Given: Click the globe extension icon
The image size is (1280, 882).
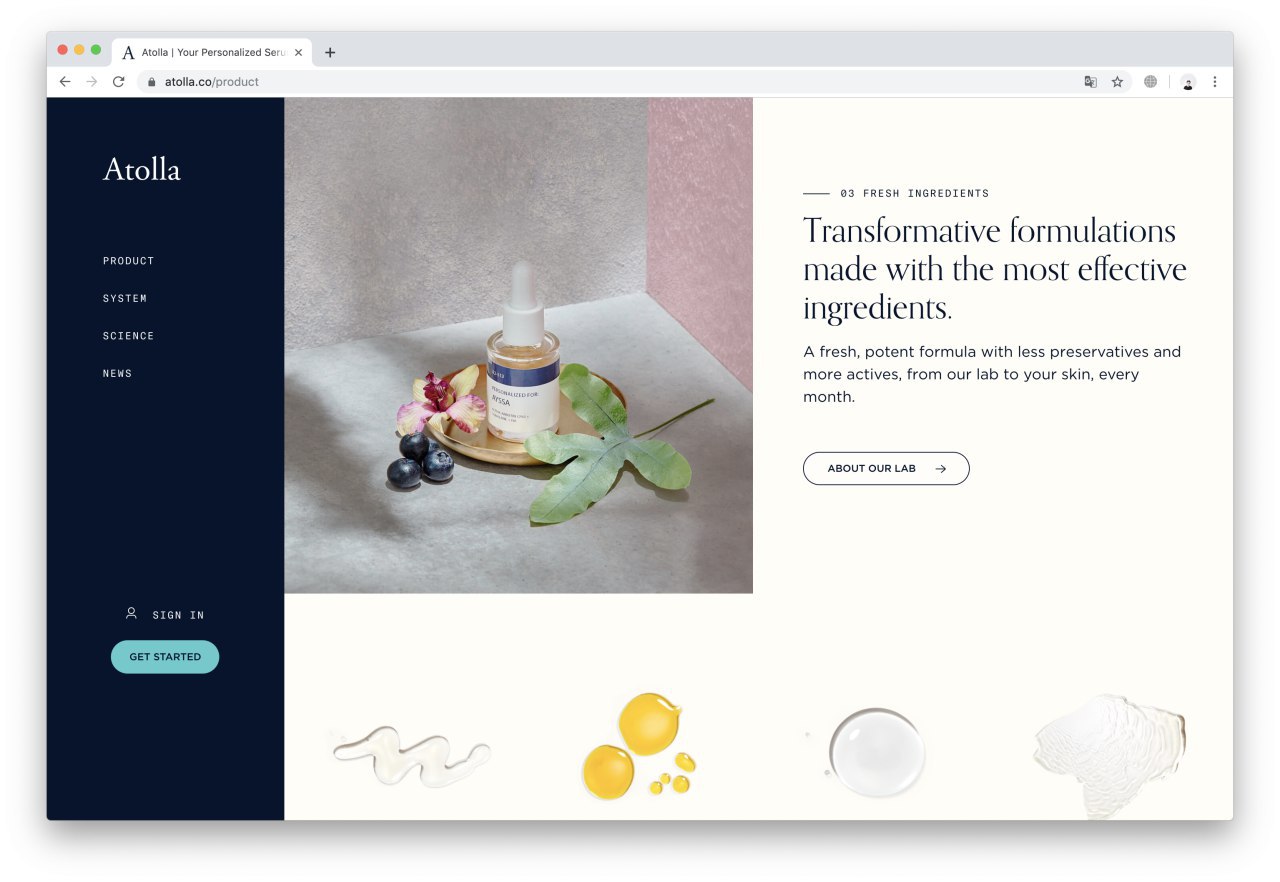Looking at the screenshot, I should 1150,82.
